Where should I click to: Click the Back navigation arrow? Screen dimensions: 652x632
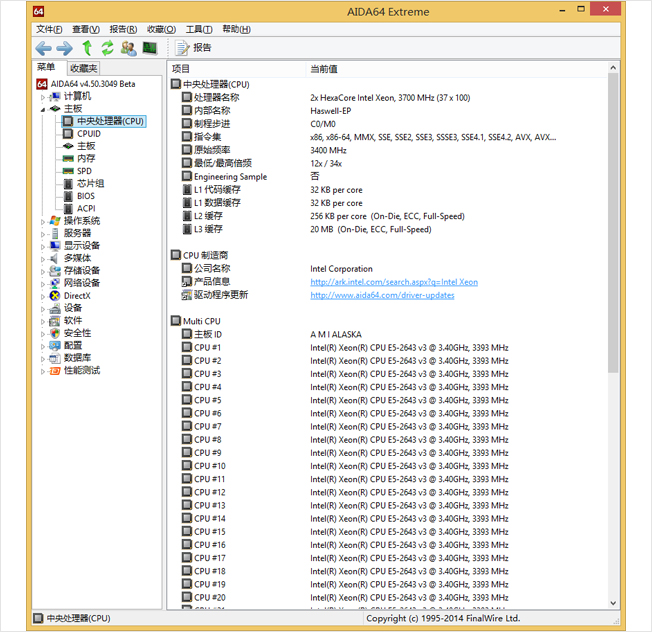coord(43,48)
